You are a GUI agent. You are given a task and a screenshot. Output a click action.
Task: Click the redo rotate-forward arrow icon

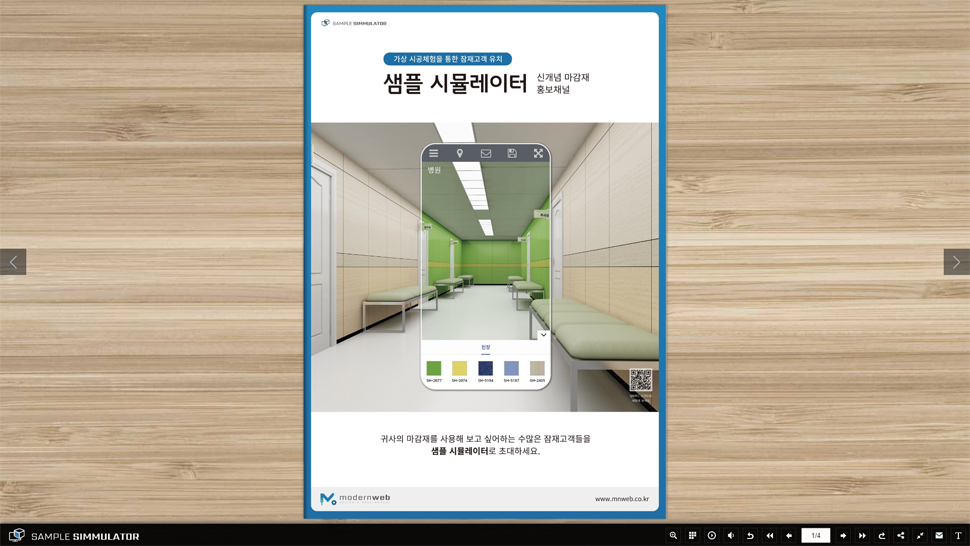coord(881,536)
